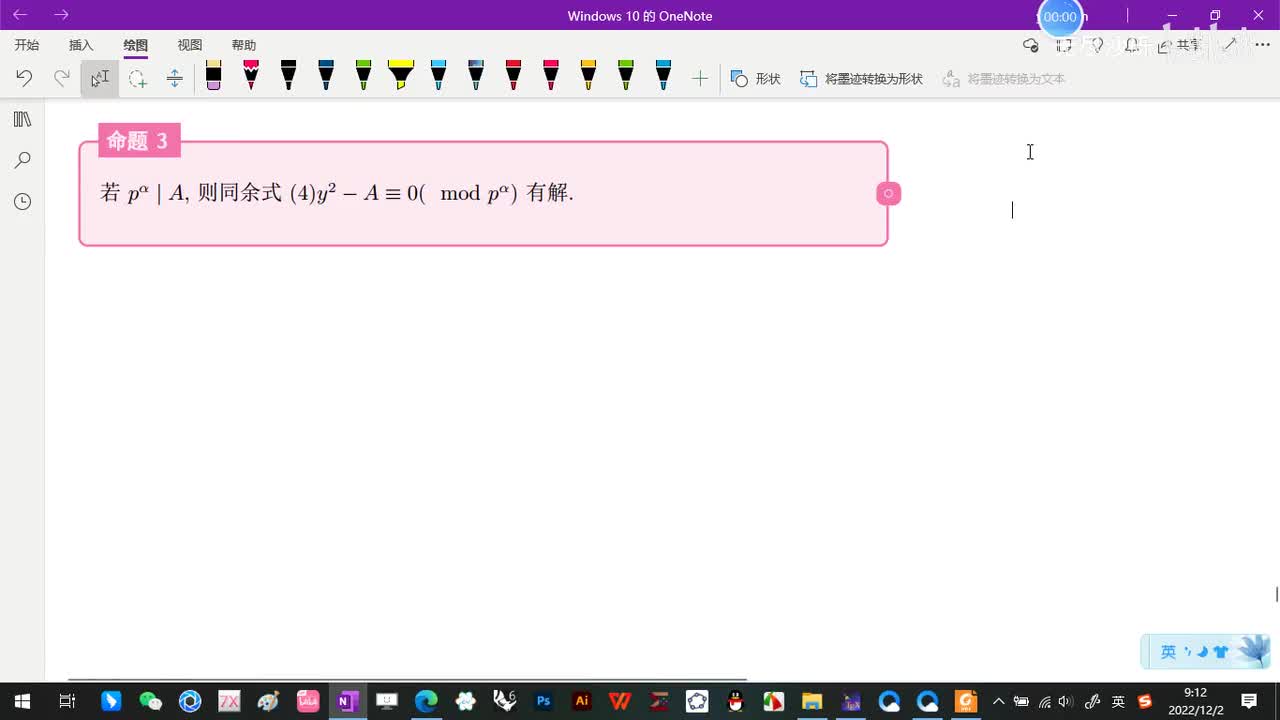Viewport: 1280px width, 720px height.
Task: Choose the Insert or Remove Space tool
Action: pos(175,78)
